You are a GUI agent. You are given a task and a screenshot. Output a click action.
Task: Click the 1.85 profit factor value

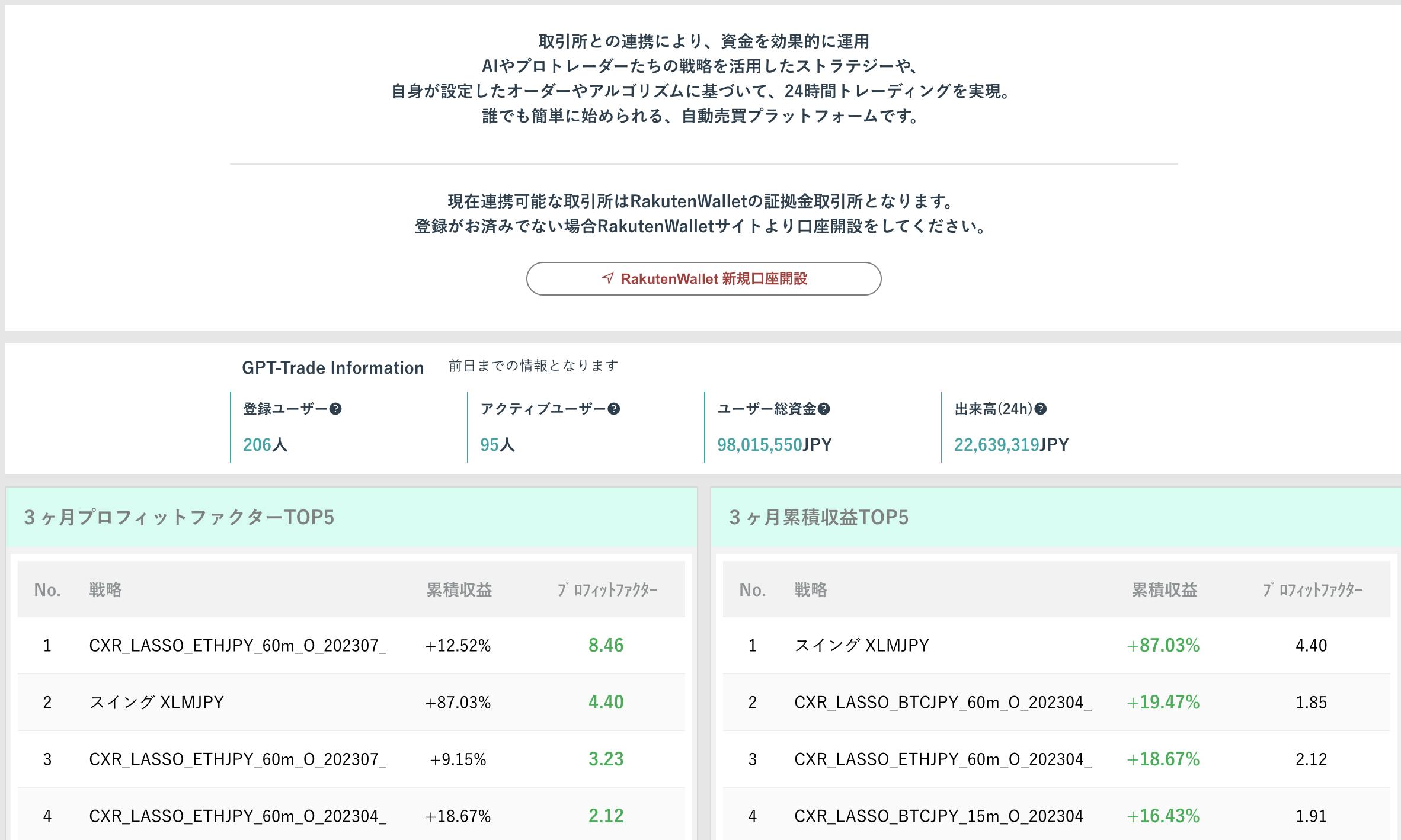coord(1311,703)
